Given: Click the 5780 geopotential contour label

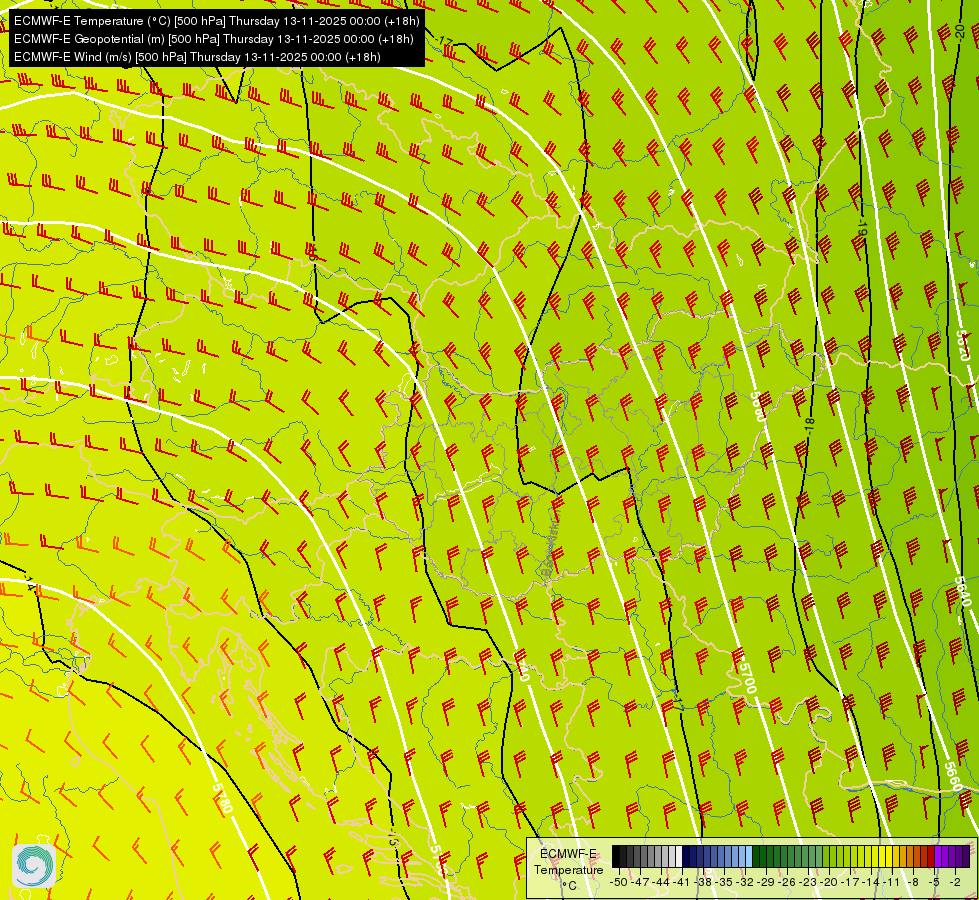Looking at the screenshot, I should (x=223, y=798).
